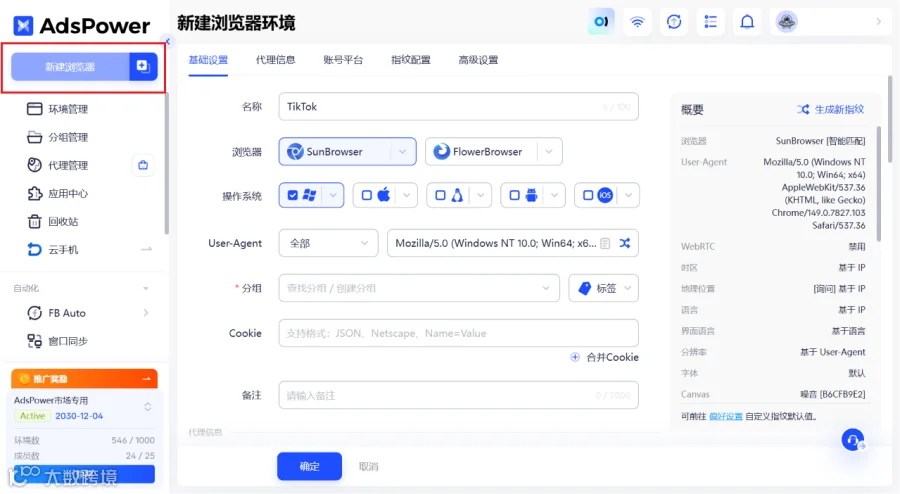Switch to the 高级设置 tab

(478, 60)
